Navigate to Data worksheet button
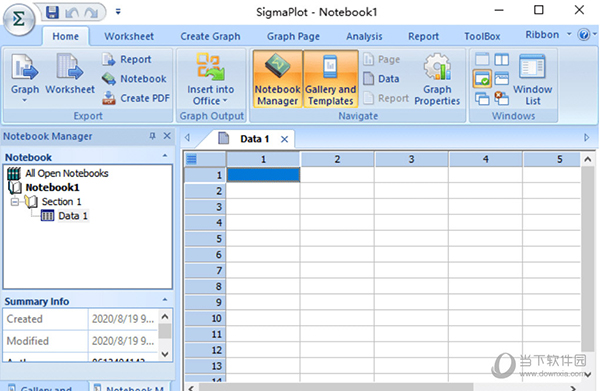 tap(382, 79)
